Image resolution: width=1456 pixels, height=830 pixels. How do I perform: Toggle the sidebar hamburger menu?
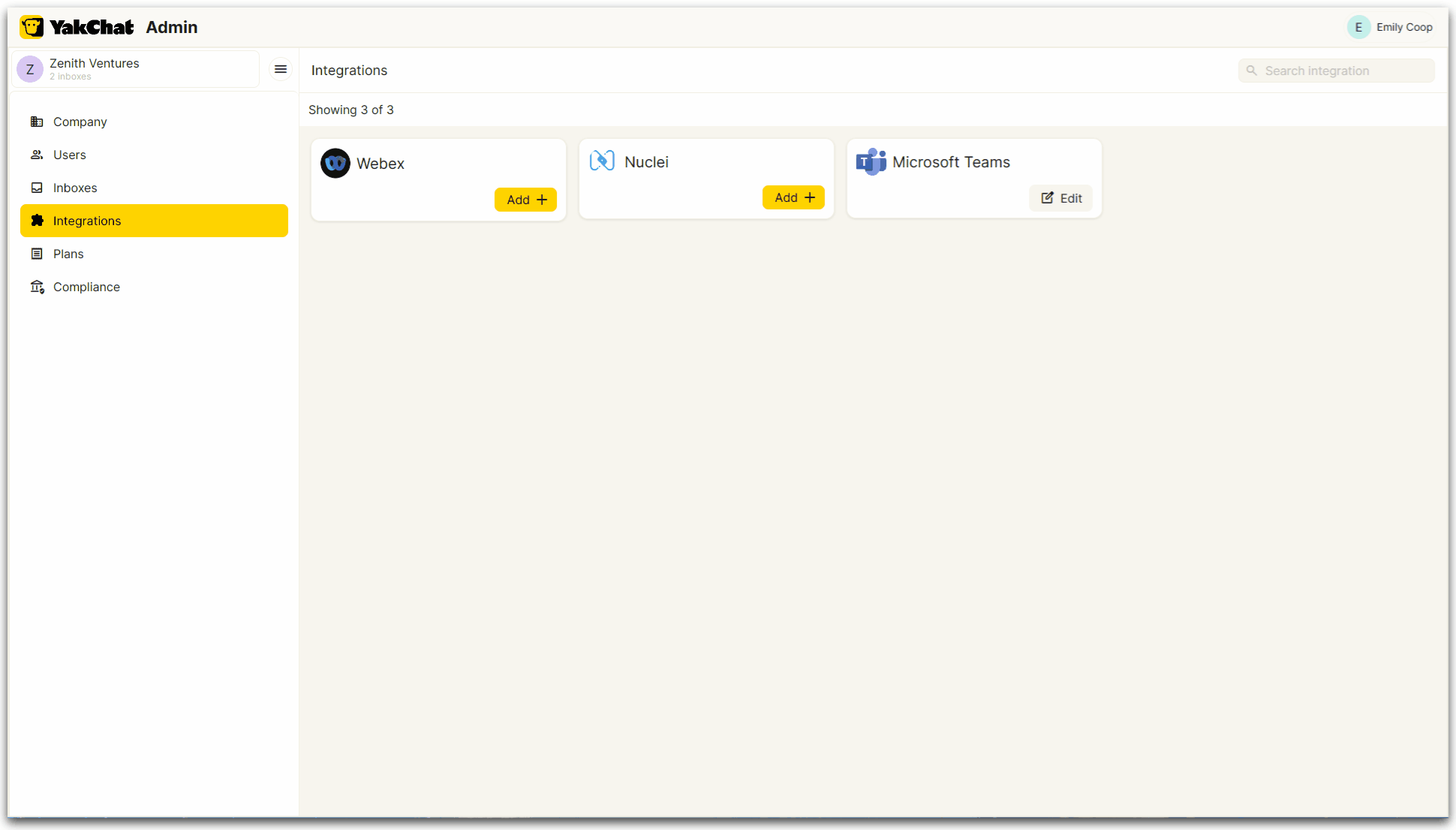(281, 69)
